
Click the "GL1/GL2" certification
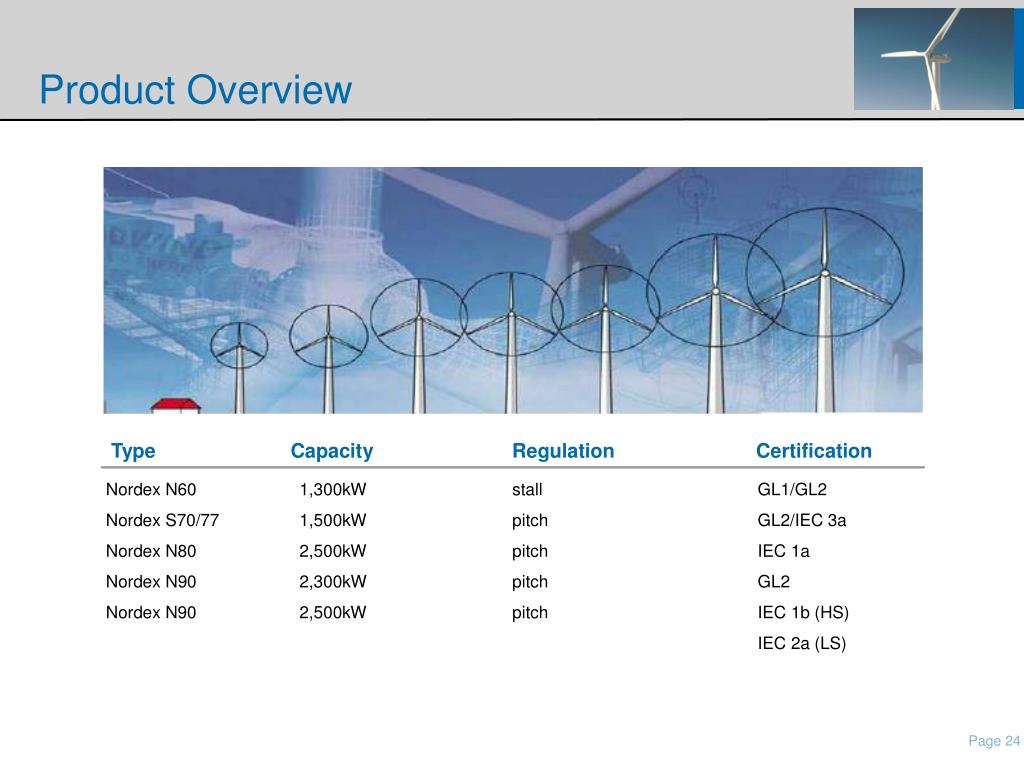click(792, 489)
